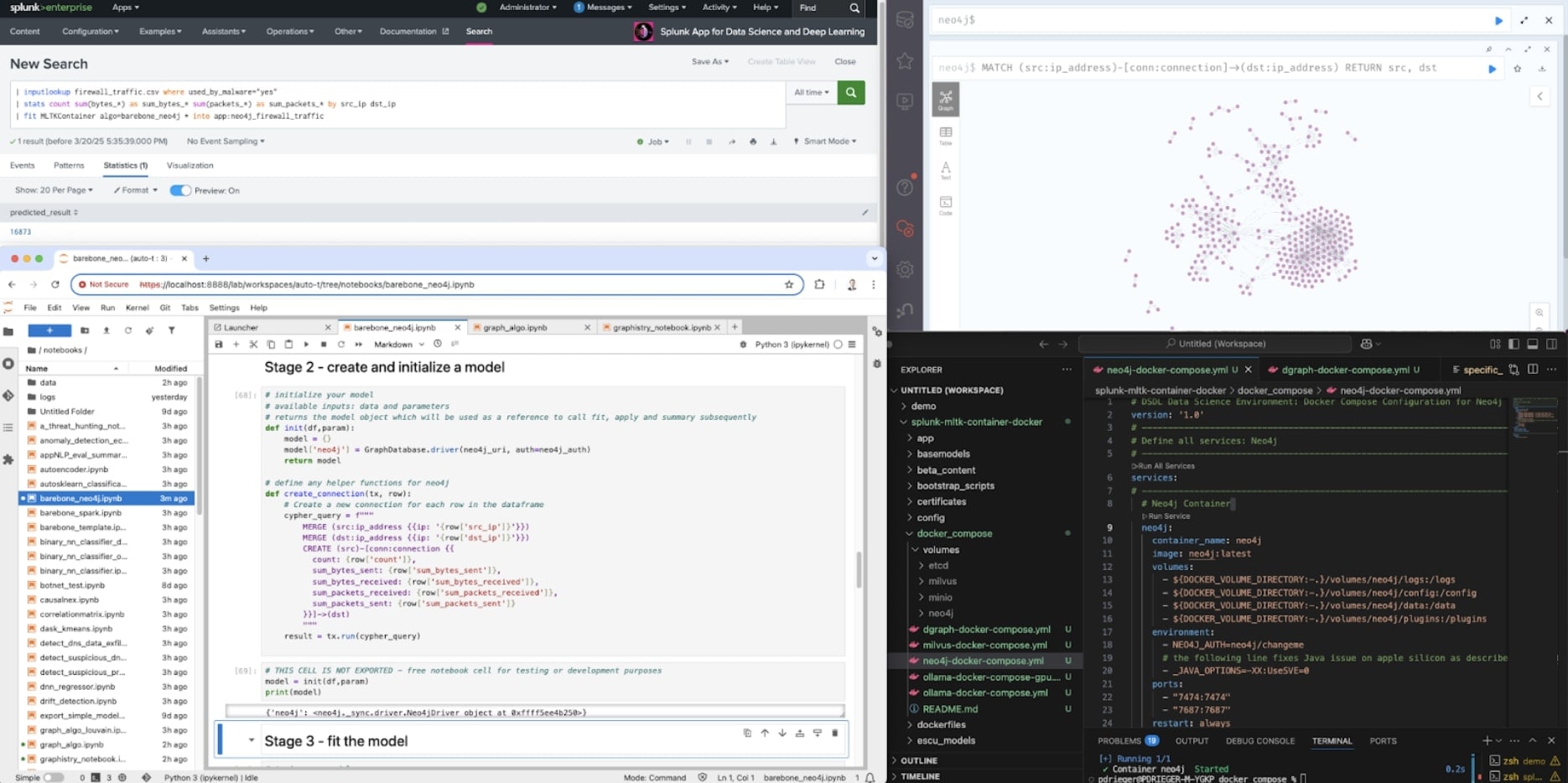The height and width of the screenshot is (783, 1568).
Task: Click the Splunk job share arrow icon
Action: point(732,142)
